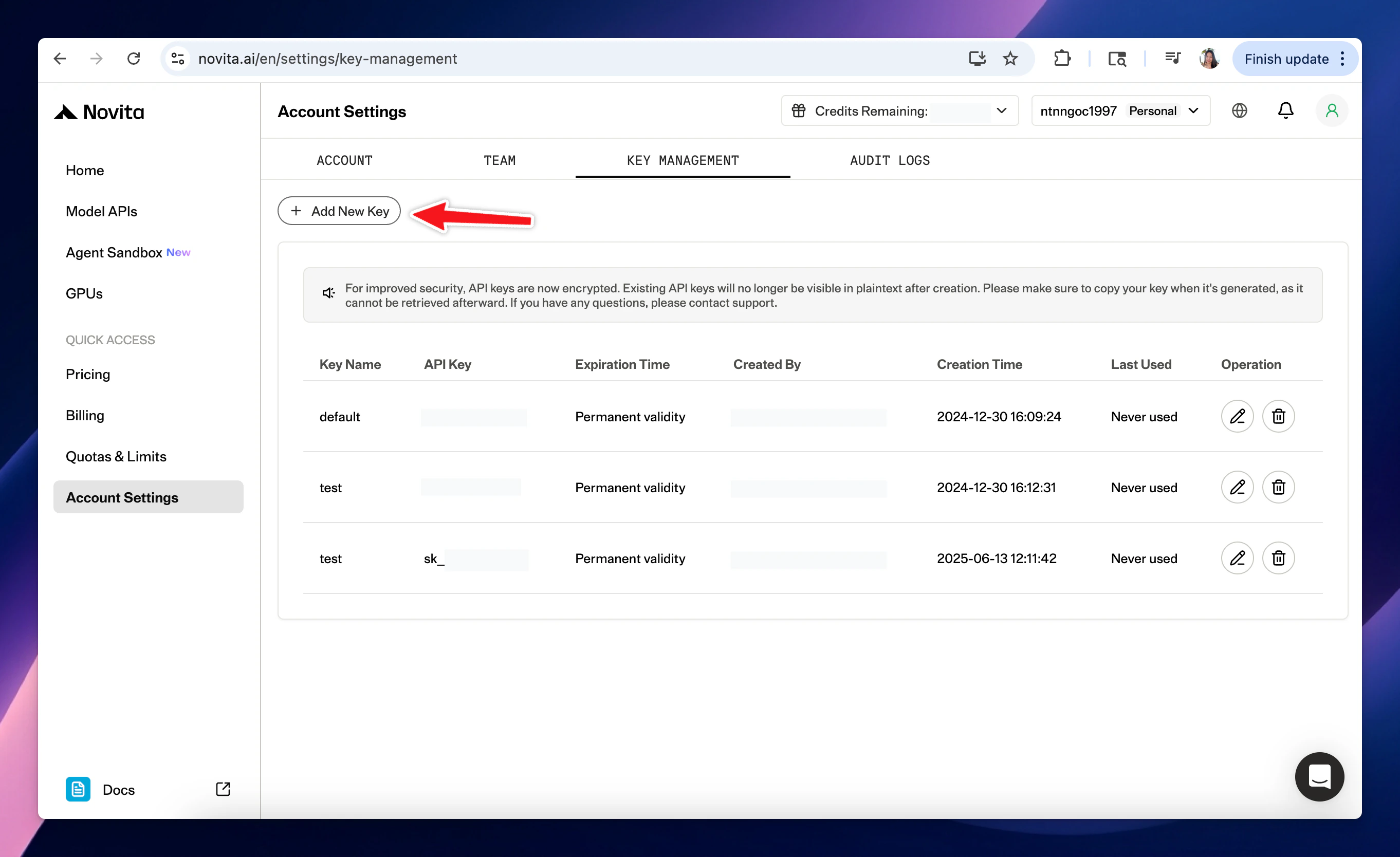
Task: Bookmark this page with the star
Action: point(1010,59)
